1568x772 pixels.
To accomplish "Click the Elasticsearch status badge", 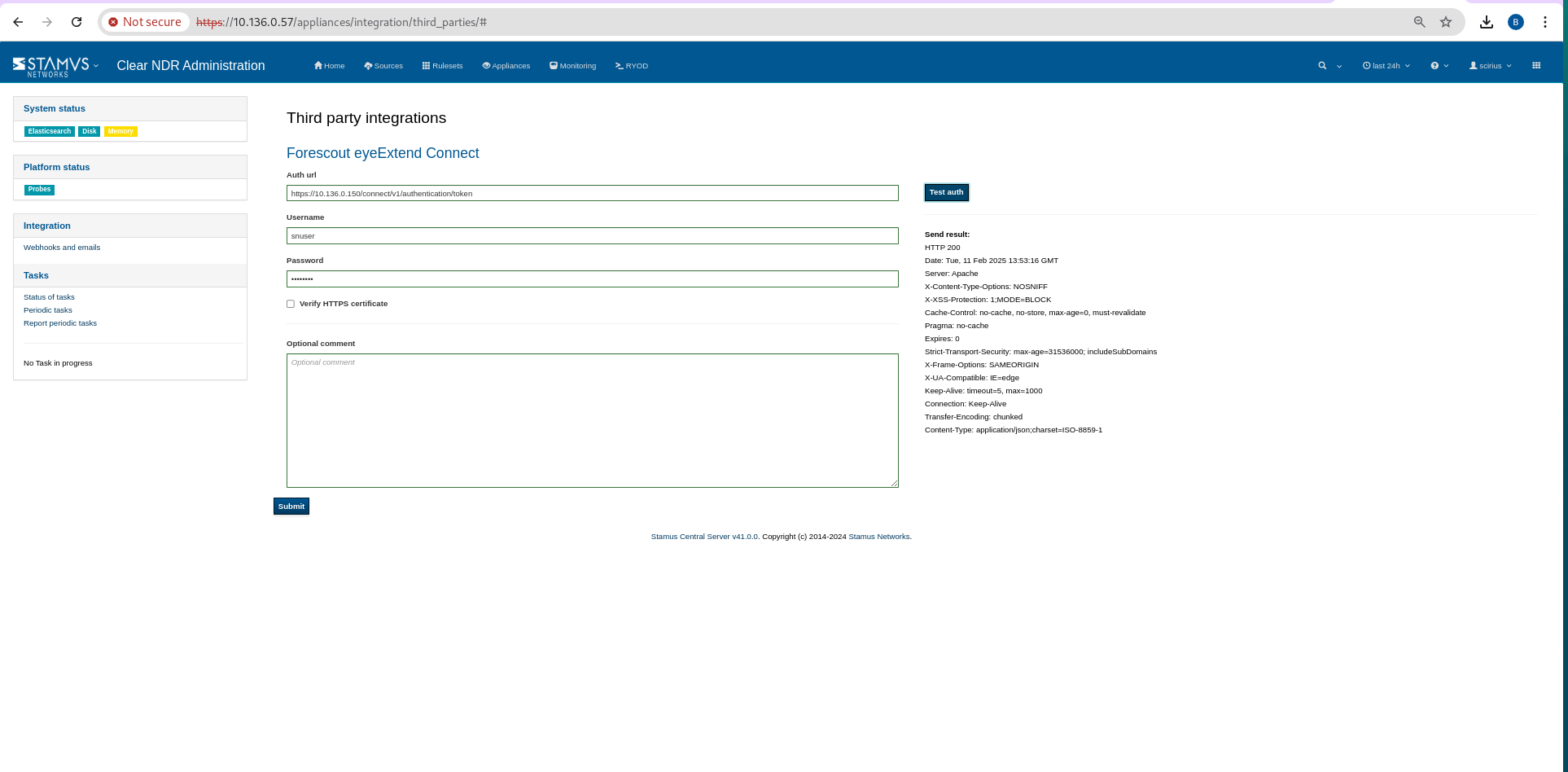I will point(50,131).
